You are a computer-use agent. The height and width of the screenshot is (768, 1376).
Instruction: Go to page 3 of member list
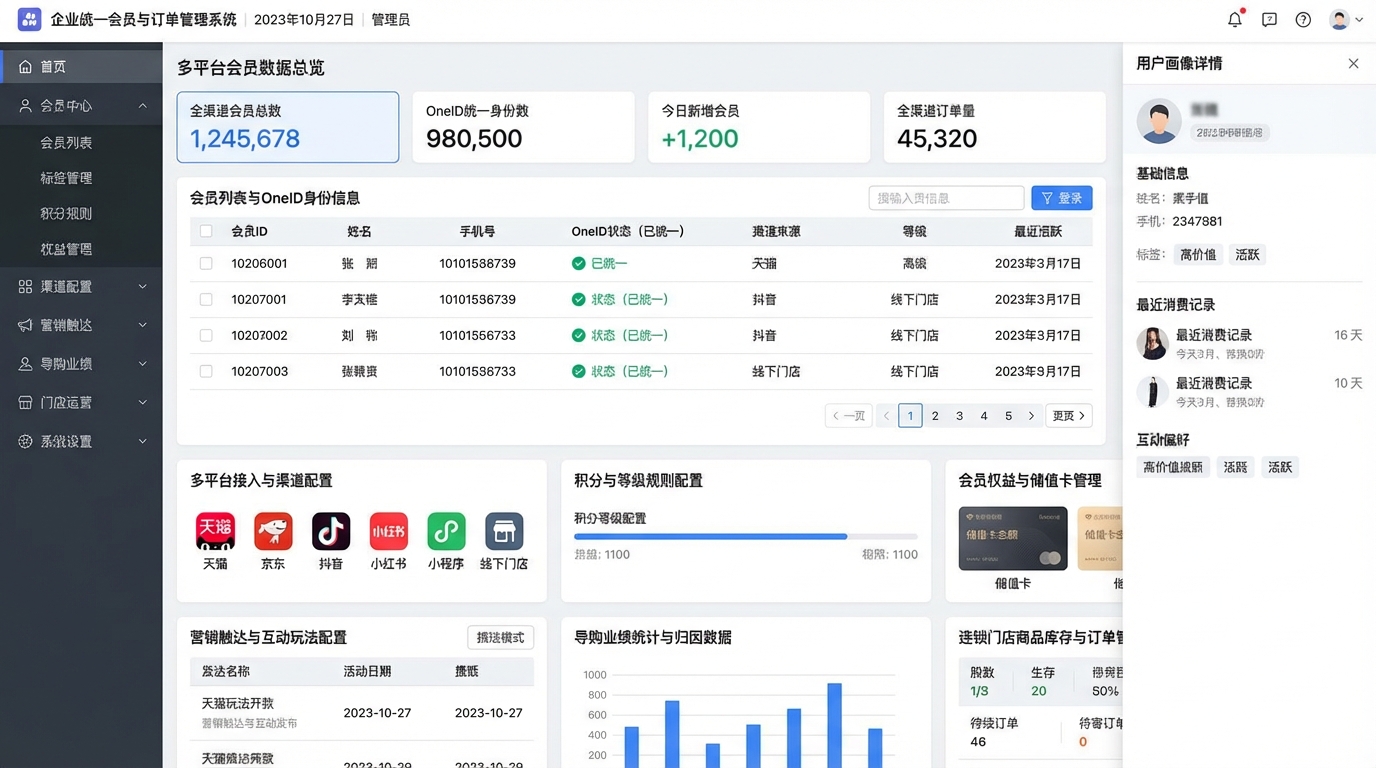[959, 416]
